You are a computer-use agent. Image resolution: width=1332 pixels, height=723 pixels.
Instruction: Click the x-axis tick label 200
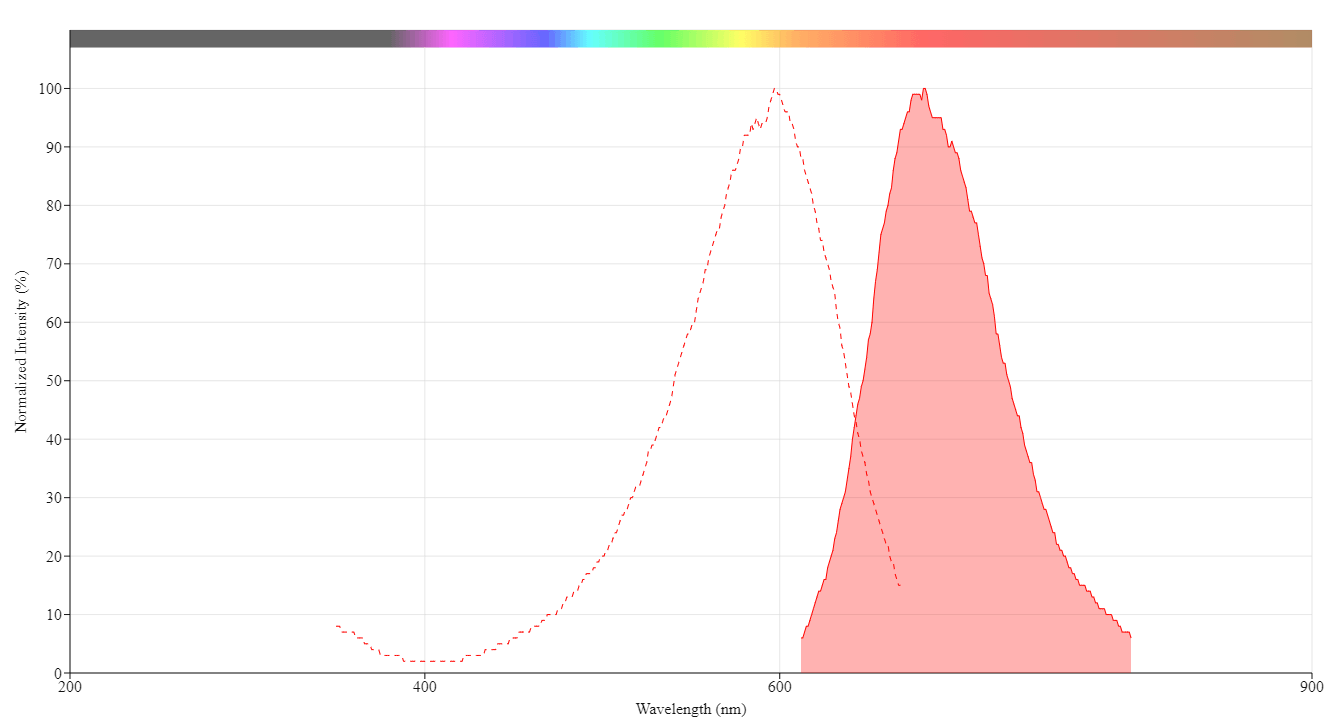click(70, 686)
